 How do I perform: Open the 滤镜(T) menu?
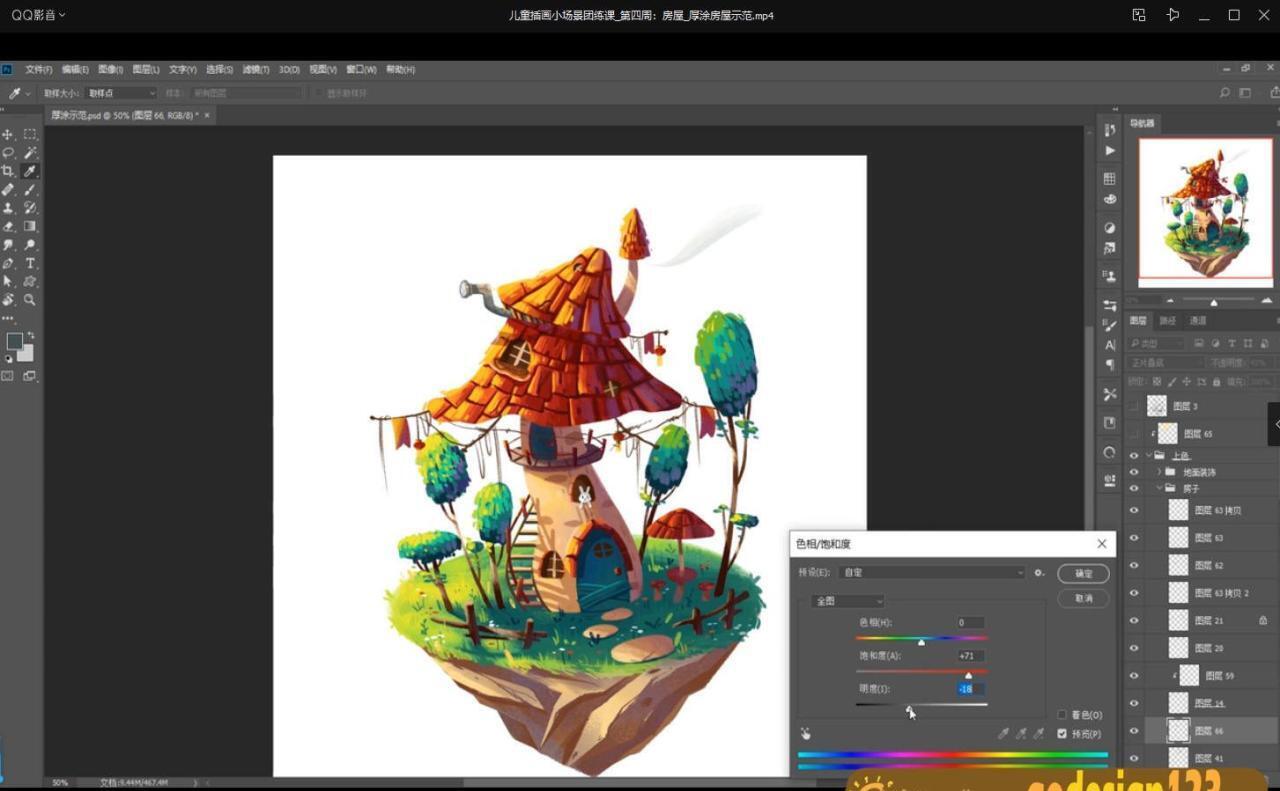coord(257,70)
